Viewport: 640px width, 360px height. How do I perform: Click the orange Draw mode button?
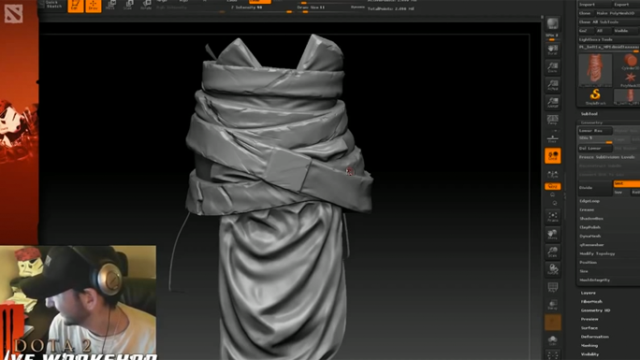tap(93, 6)
